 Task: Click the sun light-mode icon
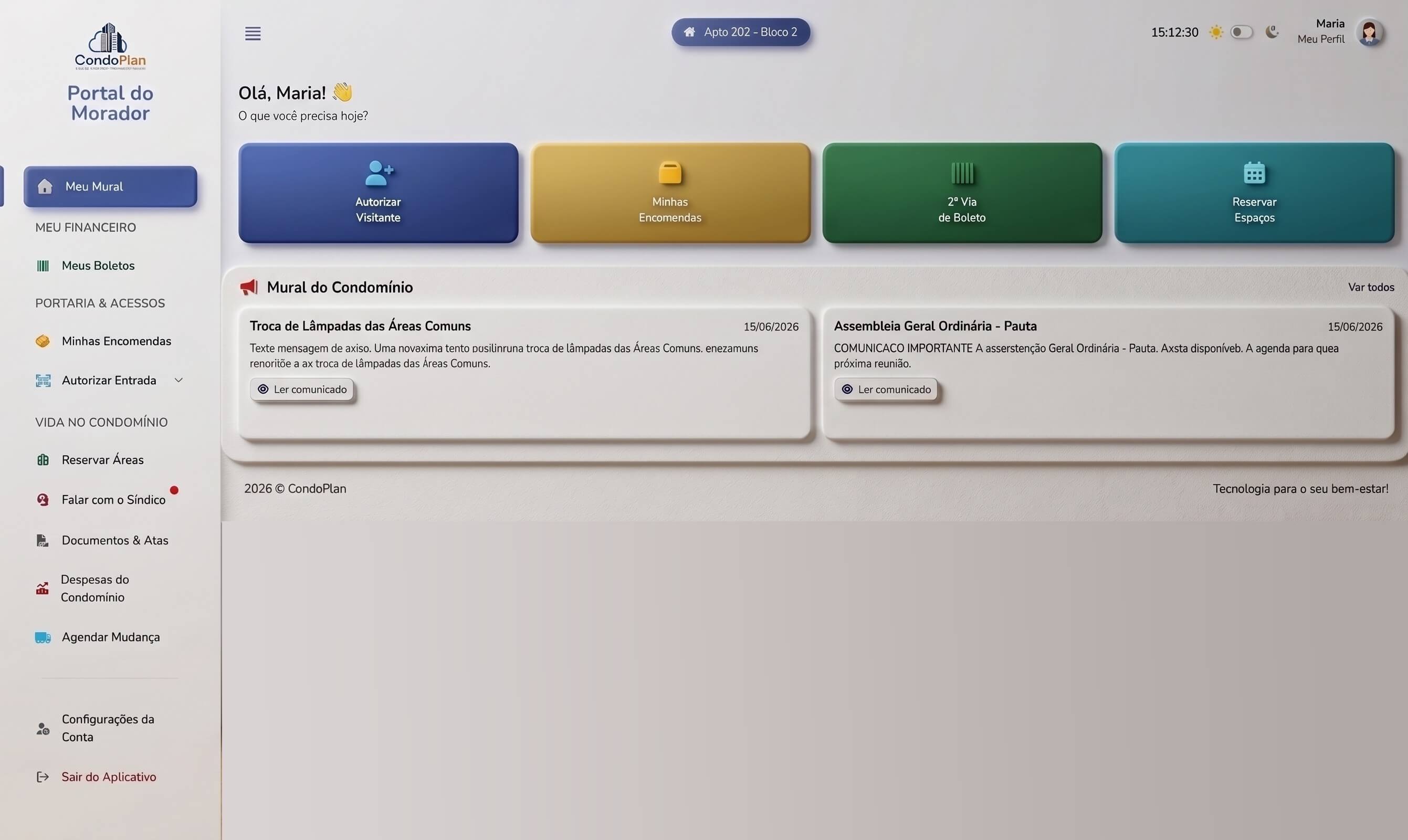[1215, 32]
